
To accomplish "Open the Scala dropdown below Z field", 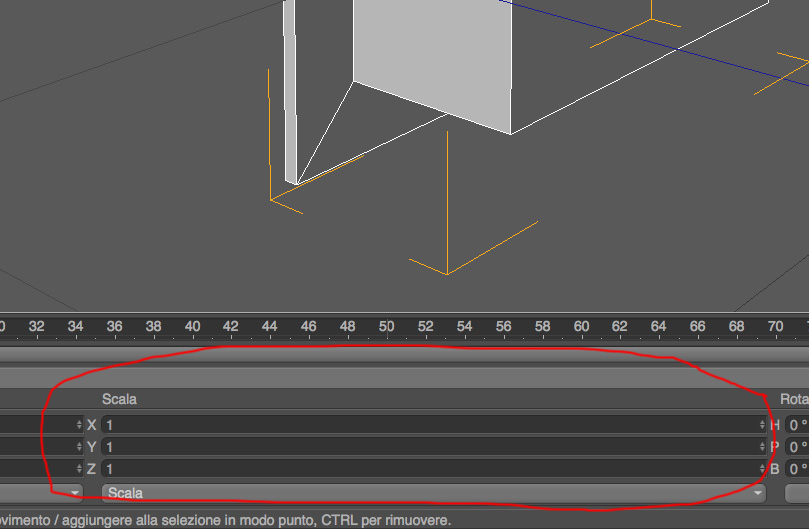I will click(x=433, y=493).
